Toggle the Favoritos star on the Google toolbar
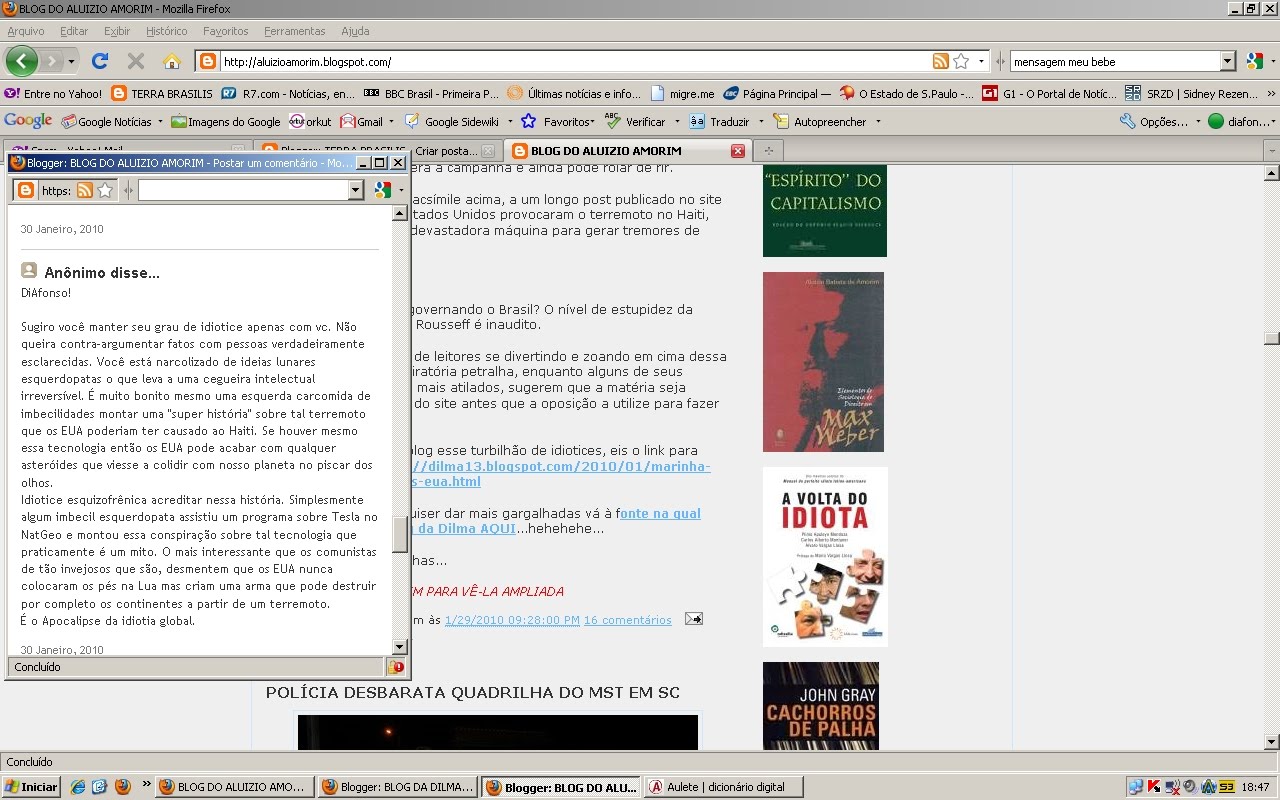The width and height of the screenshot is (1280, 800). (x=527, y=122)
